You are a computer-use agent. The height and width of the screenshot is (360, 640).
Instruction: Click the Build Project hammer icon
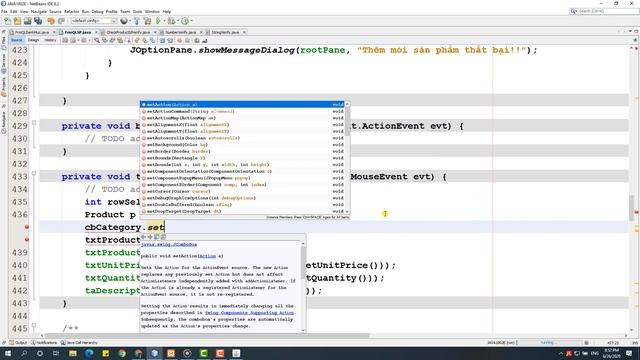click(137, 21)
